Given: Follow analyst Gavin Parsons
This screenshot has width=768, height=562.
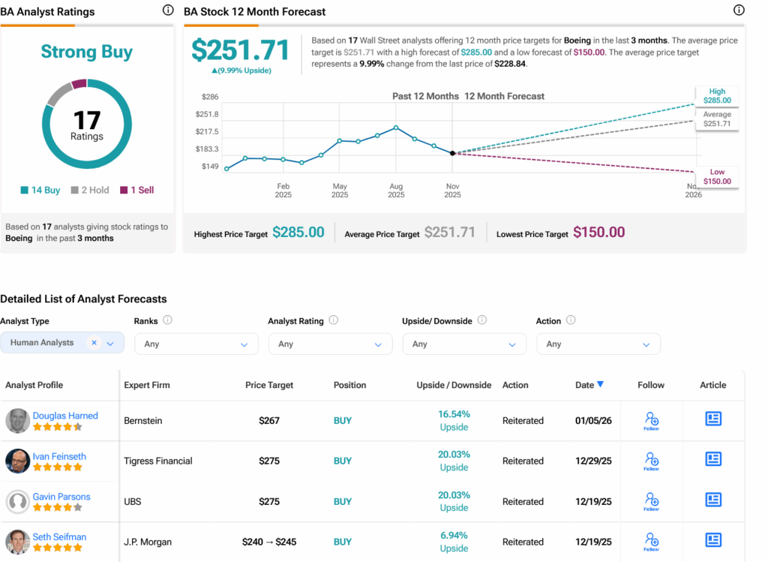Looking at the screenshot, I should (651, 501).
